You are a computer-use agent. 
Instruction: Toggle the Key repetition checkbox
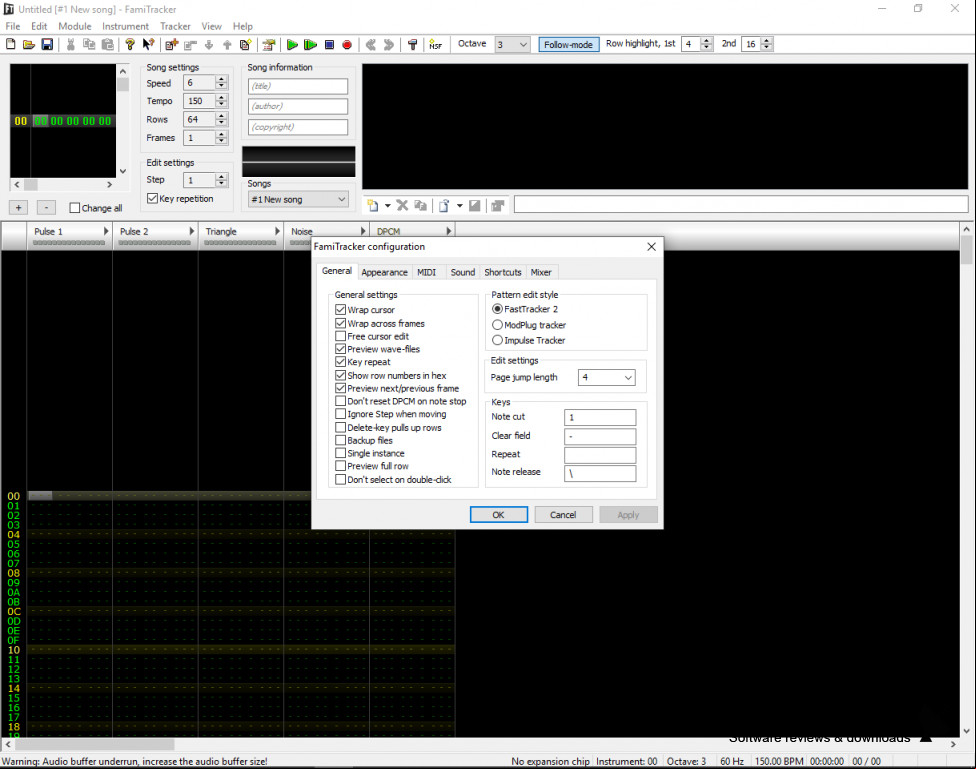[152, 198]
